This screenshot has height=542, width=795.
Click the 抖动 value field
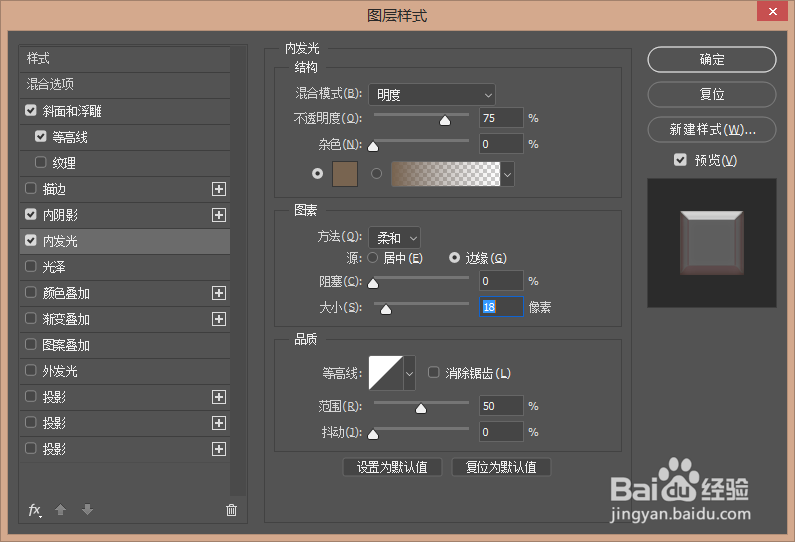pyautogui.click(x=501, y=432)
